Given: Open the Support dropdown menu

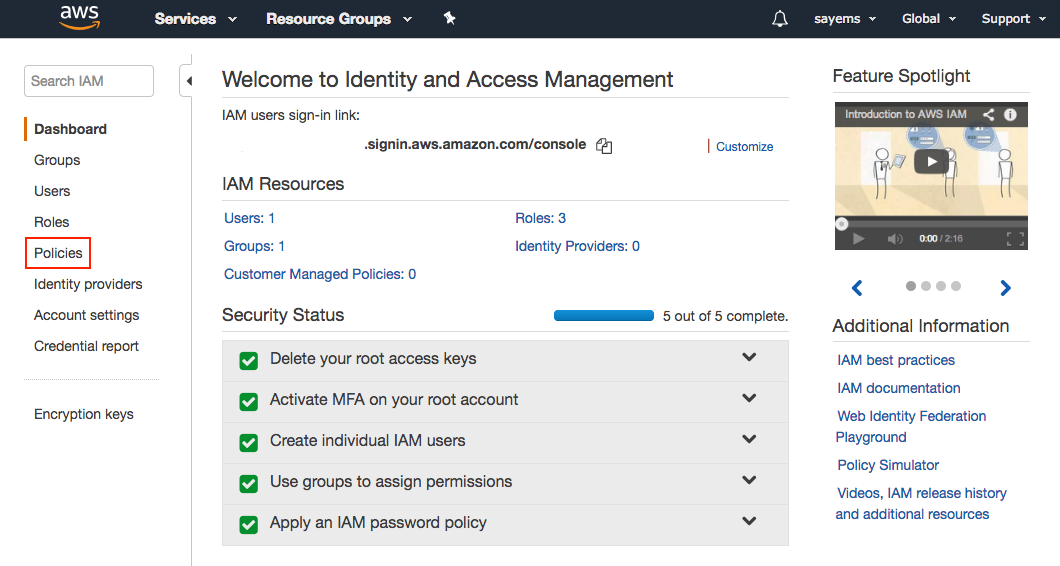Looking at the screenshot, I should point(1013,19).
